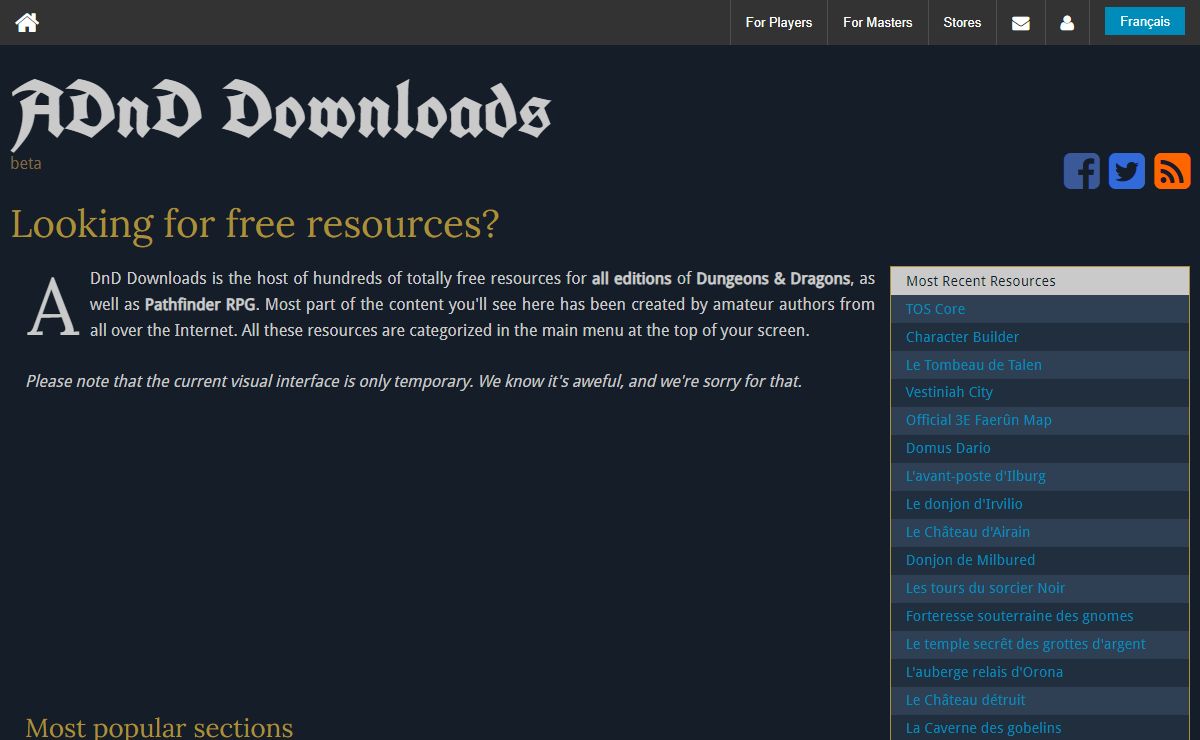This screenshot has width=1200, height=740.
Task: Click the Most popular sections heading
Action: (x=159, y=726)
